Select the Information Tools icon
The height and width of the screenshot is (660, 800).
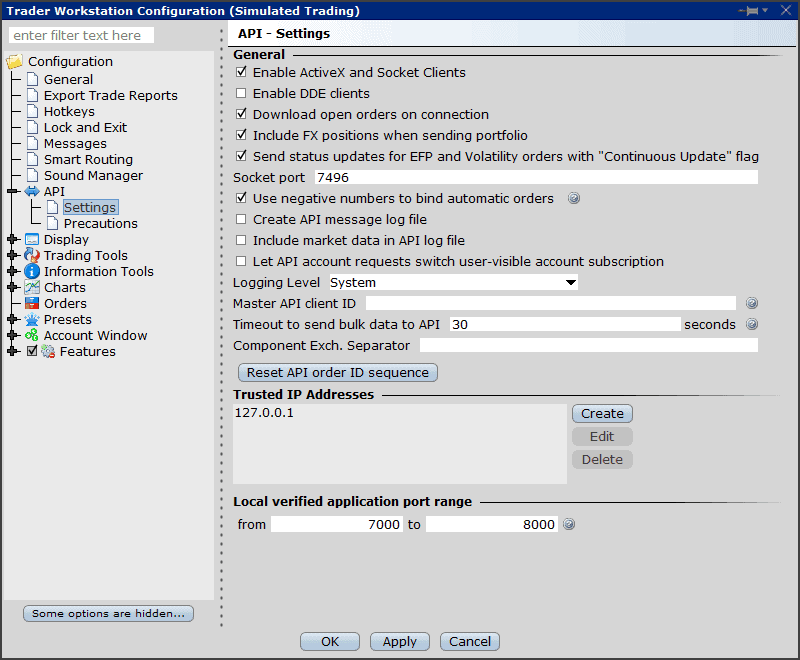click(31, 271)
